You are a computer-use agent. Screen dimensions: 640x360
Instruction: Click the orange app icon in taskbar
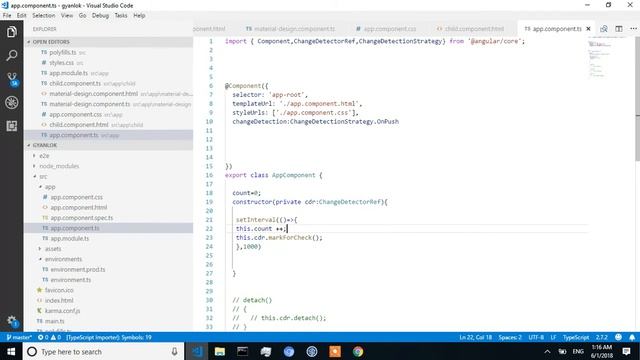click(x=335, y=351)
